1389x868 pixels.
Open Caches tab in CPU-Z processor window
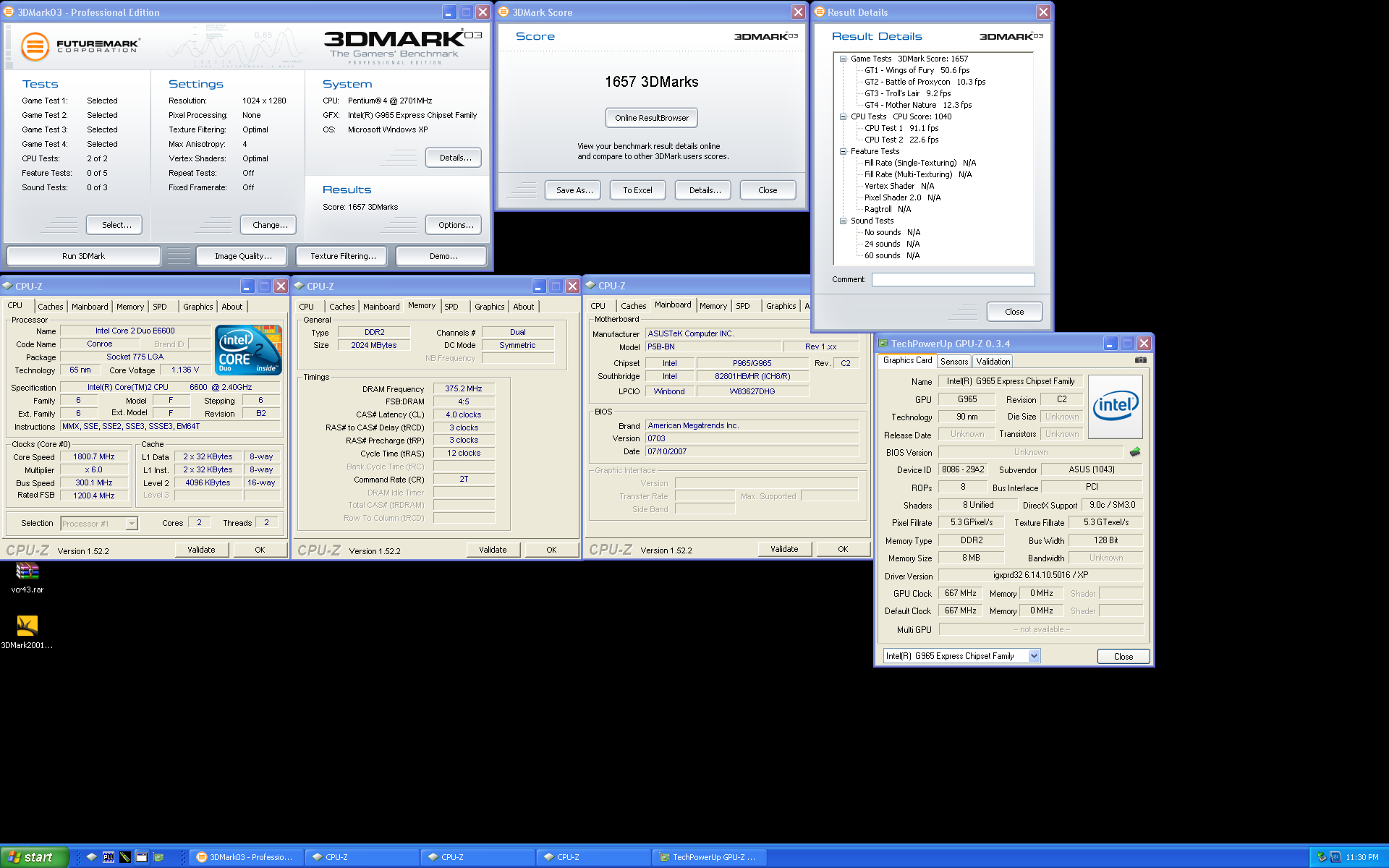click(x=51, y=307)
